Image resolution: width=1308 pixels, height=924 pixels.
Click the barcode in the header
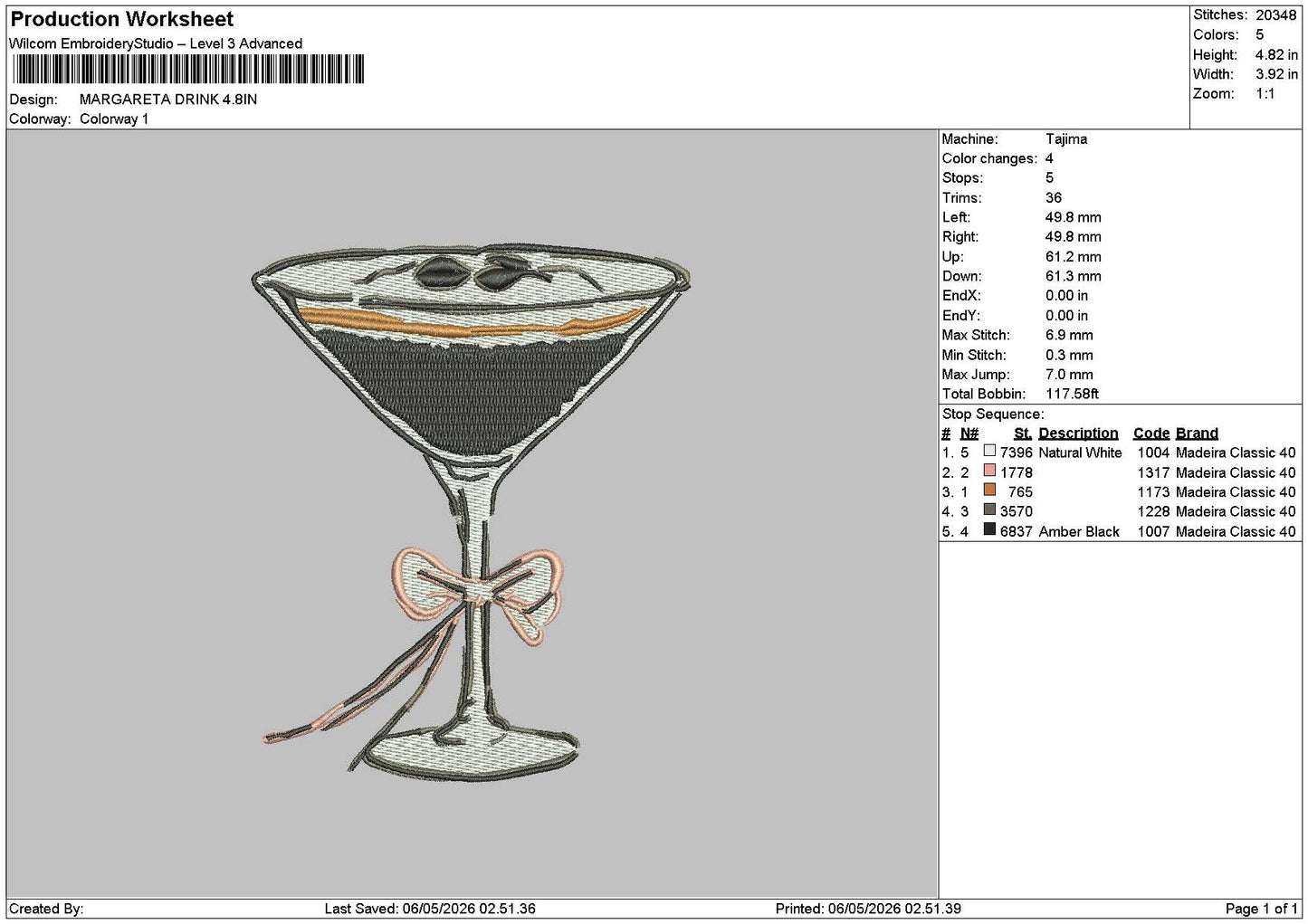188,70
